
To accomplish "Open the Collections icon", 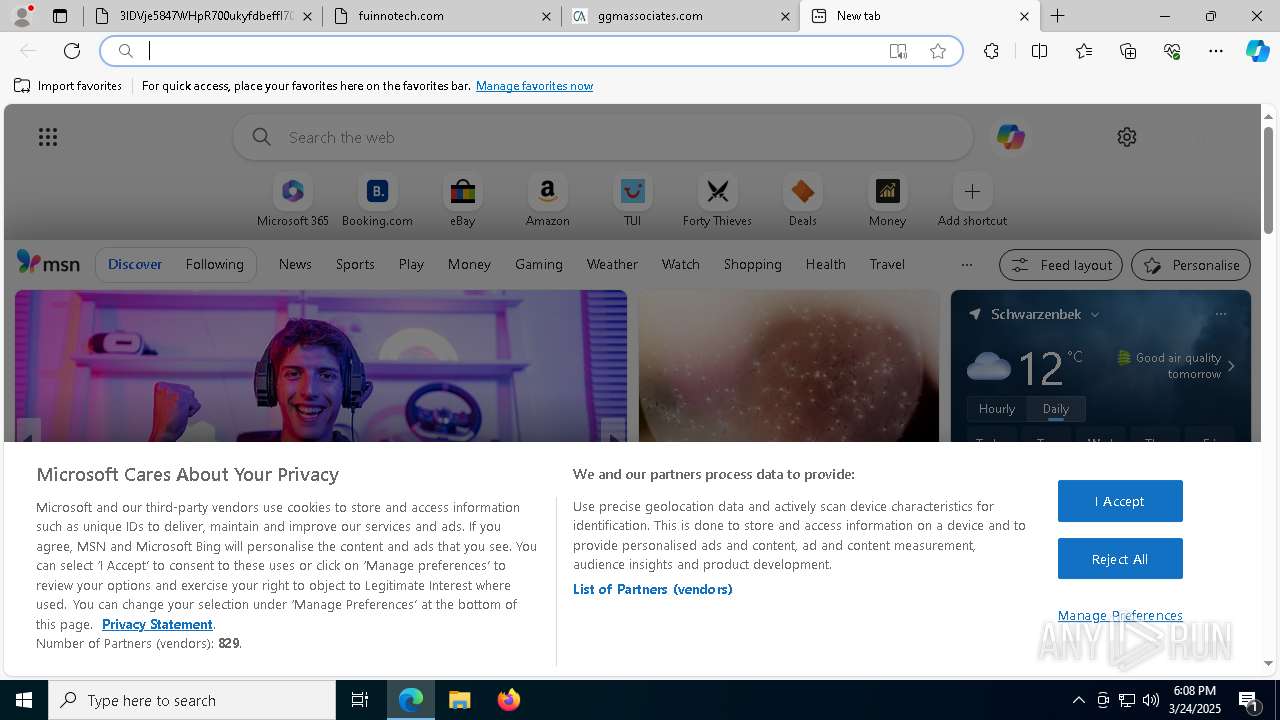I will pos(1128,51).
